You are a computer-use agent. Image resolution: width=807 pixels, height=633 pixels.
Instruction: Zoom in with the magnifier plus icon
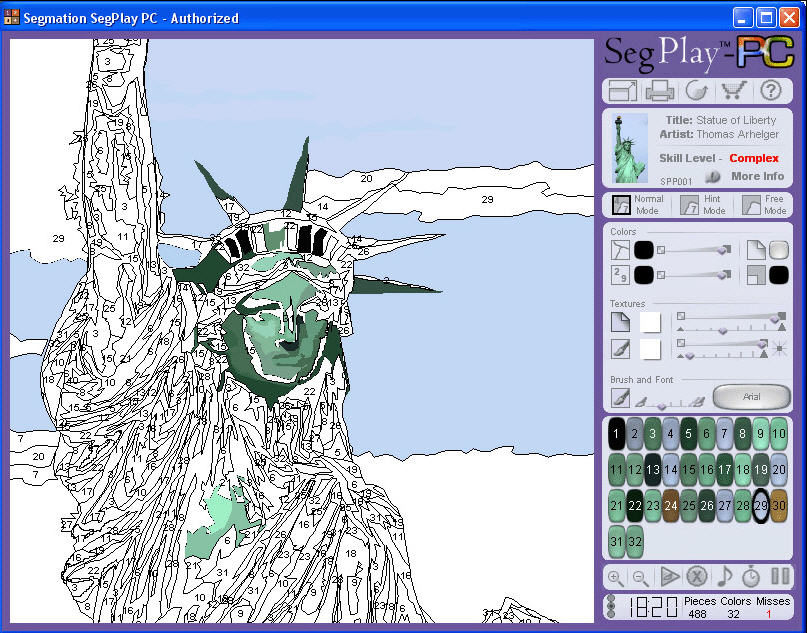point(616,577)
